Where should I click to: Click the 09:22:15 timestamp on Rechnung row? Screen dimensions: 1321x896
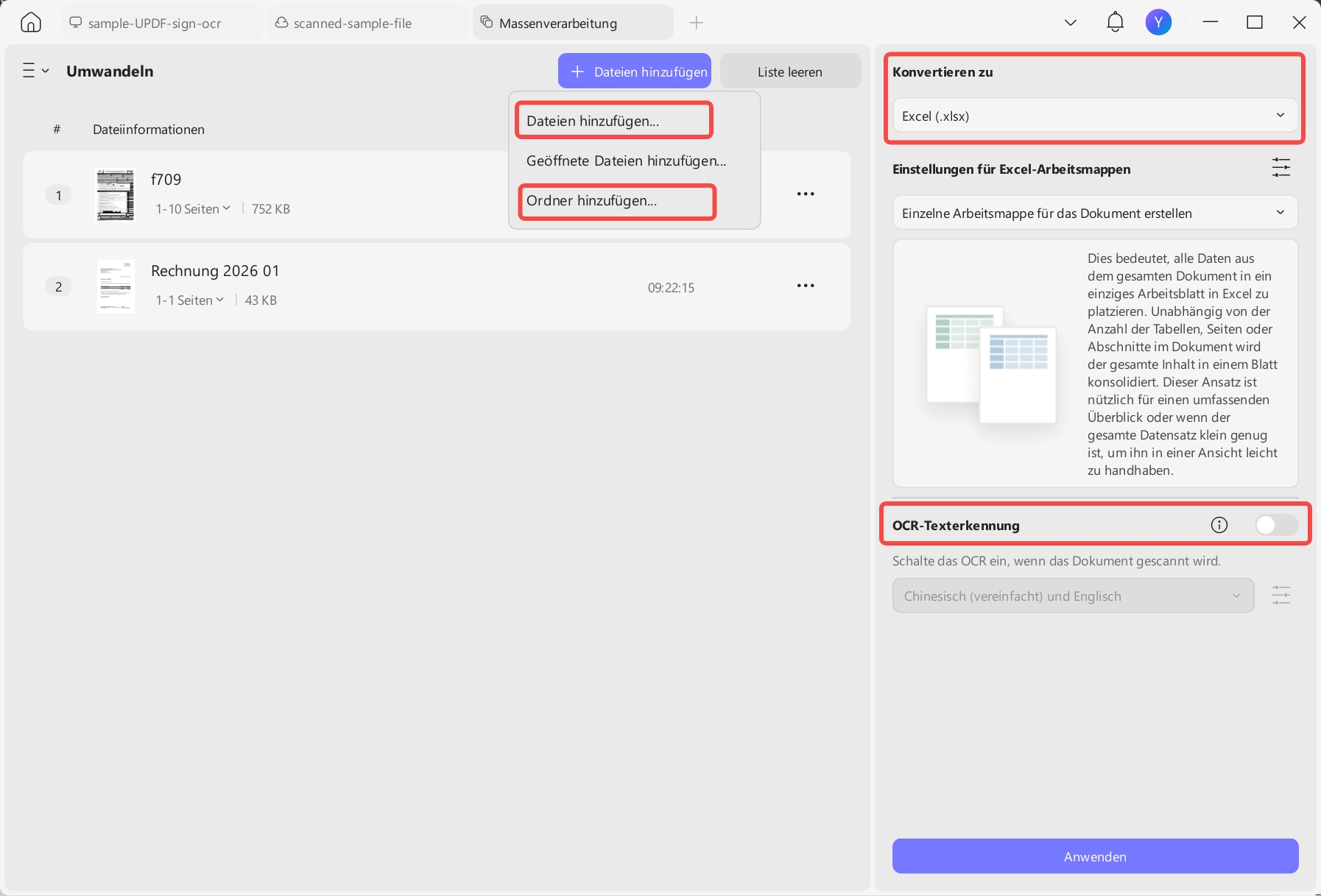click(671, 288)
